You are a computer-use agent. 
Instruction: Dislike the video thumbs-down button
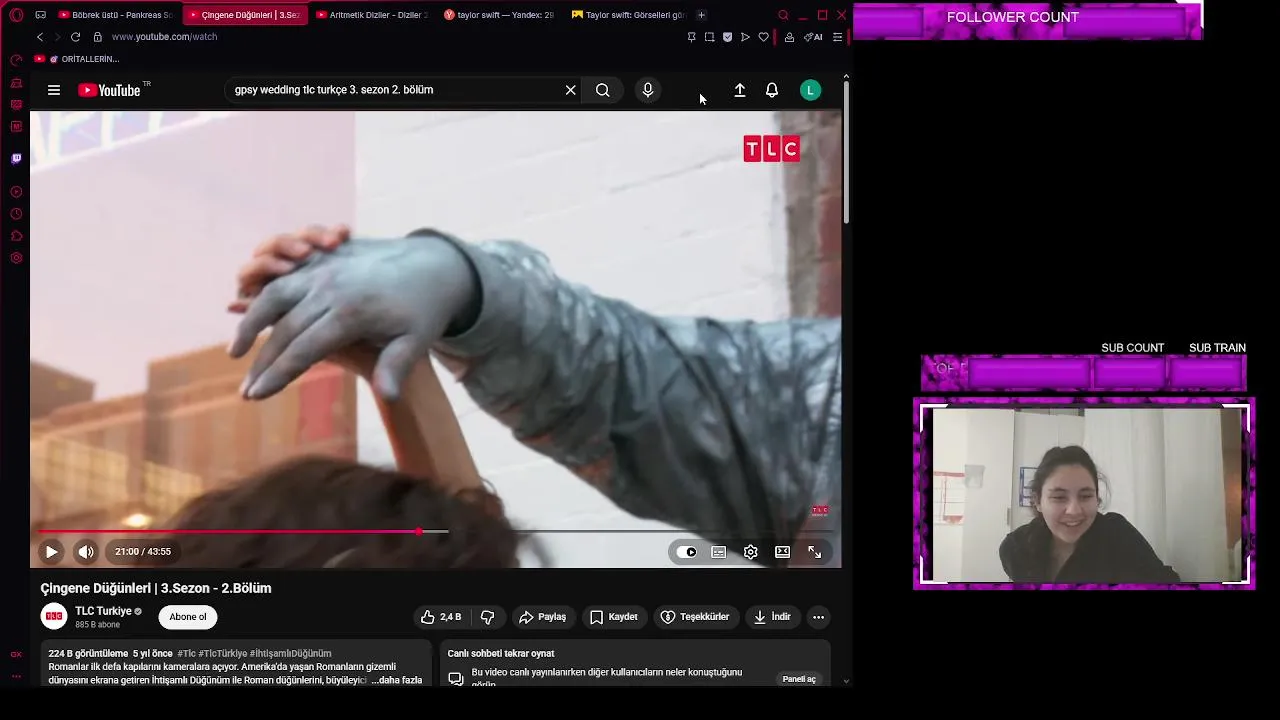(487, 617)
